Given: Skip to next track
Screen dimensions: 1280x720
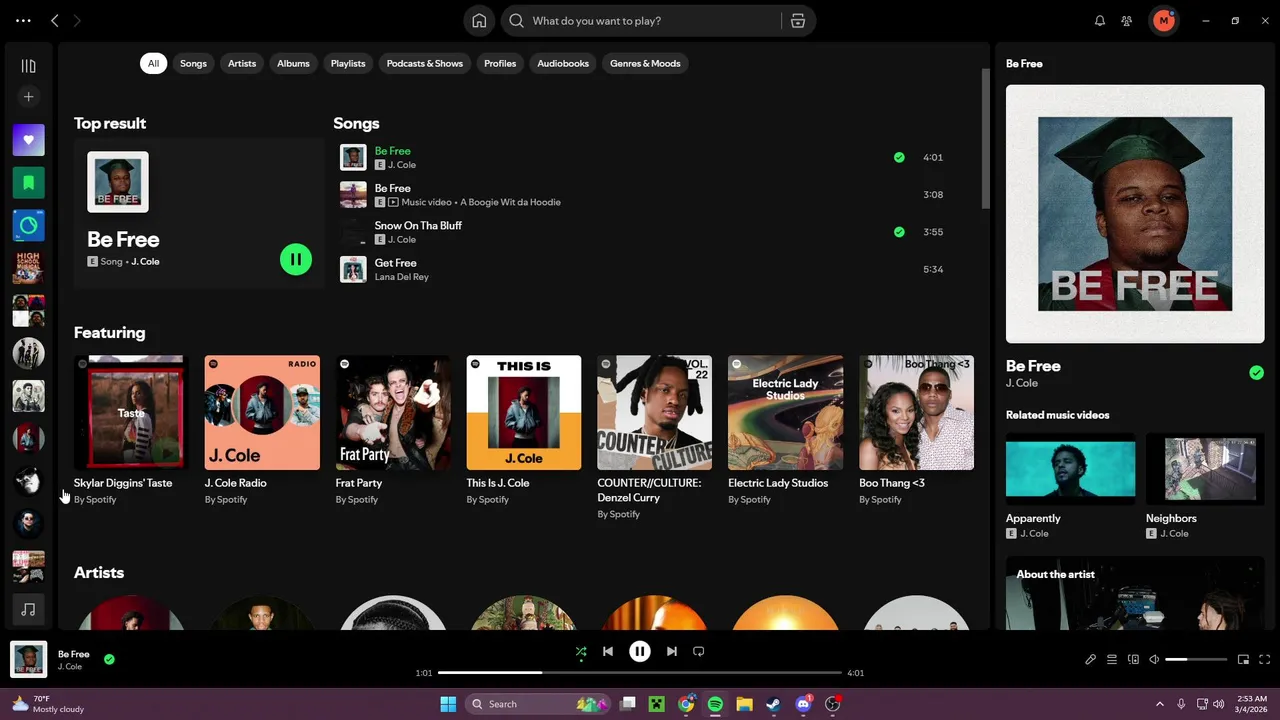Looking at the screenshot, I should (672, 652).
